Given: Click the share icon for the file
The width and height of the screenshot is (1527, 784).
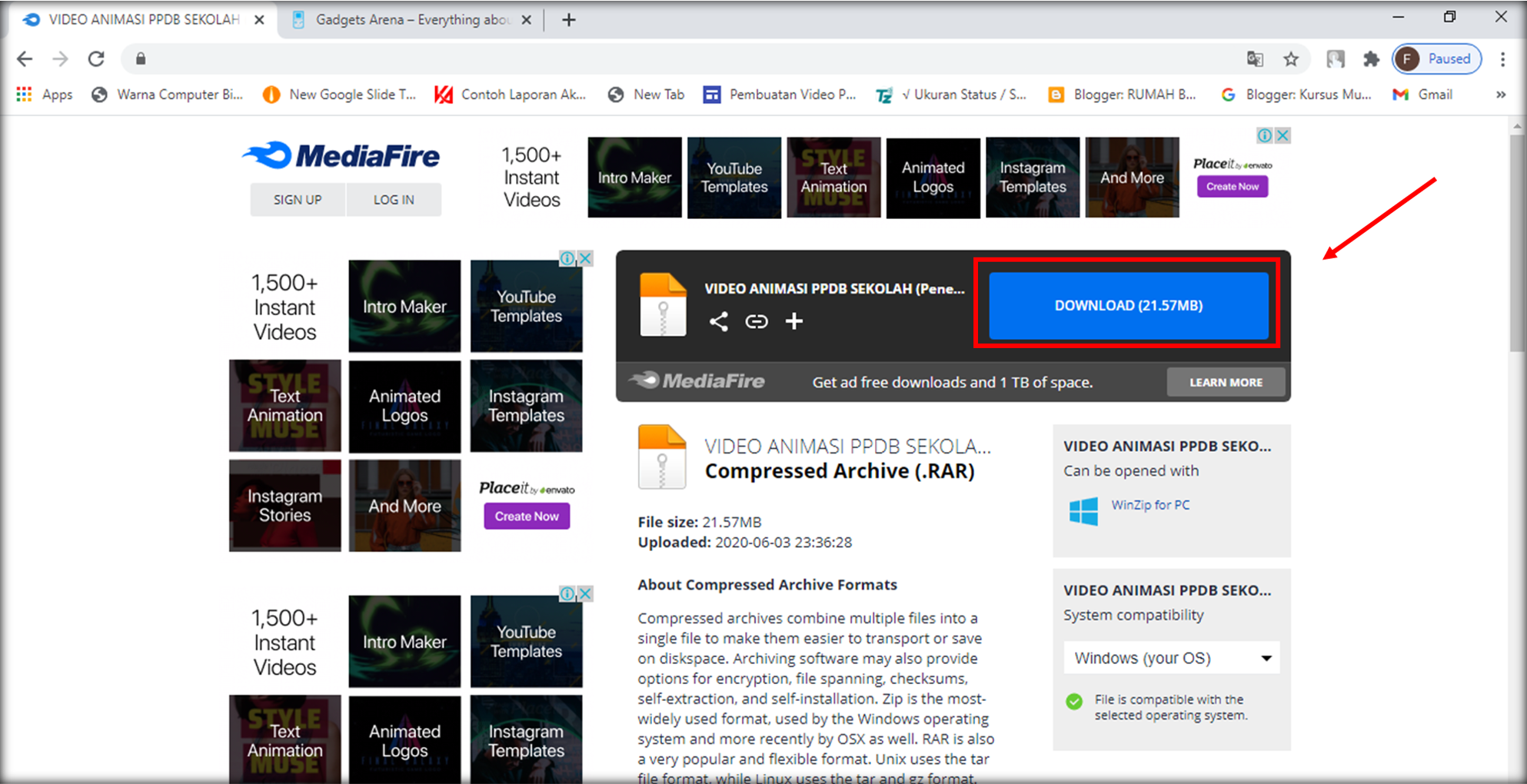Looking at the screenshot, I should 718,321.
